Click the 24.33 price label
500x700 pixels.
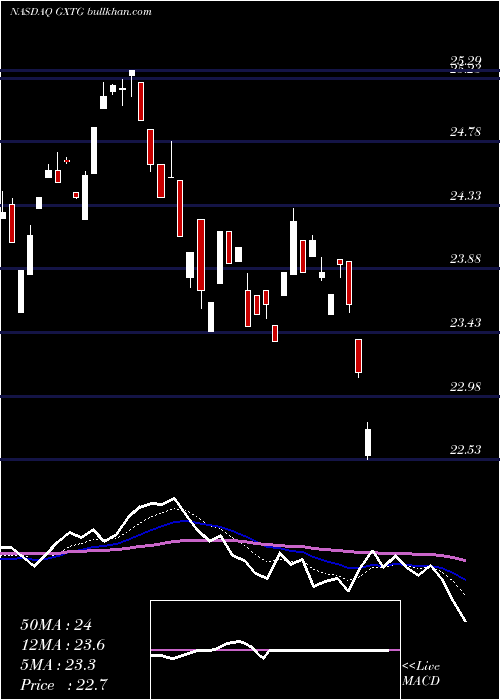[465, 196]
